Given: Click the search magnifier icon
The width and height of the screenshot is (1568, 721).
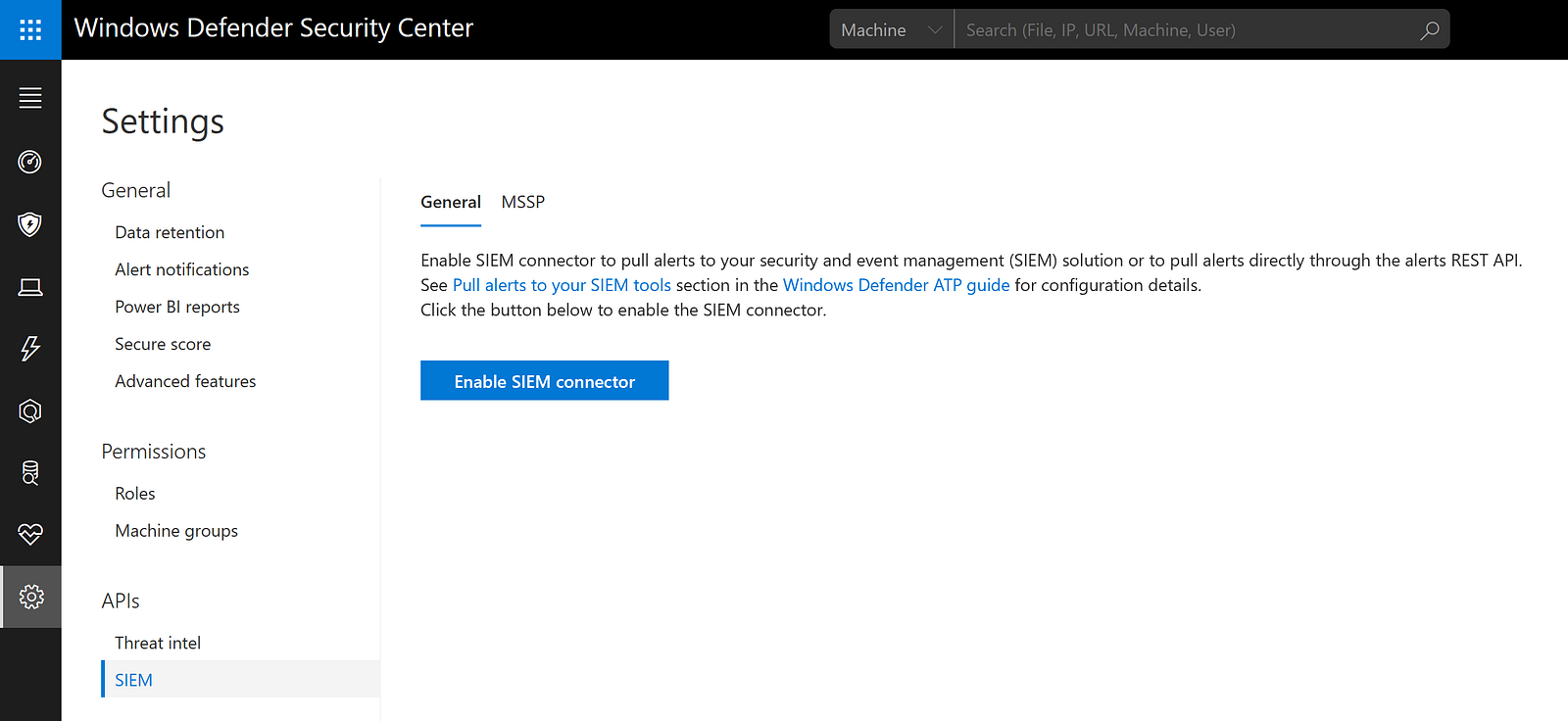Looking at the screenshot, I should pyautogui.click(x=1430, y=30).
